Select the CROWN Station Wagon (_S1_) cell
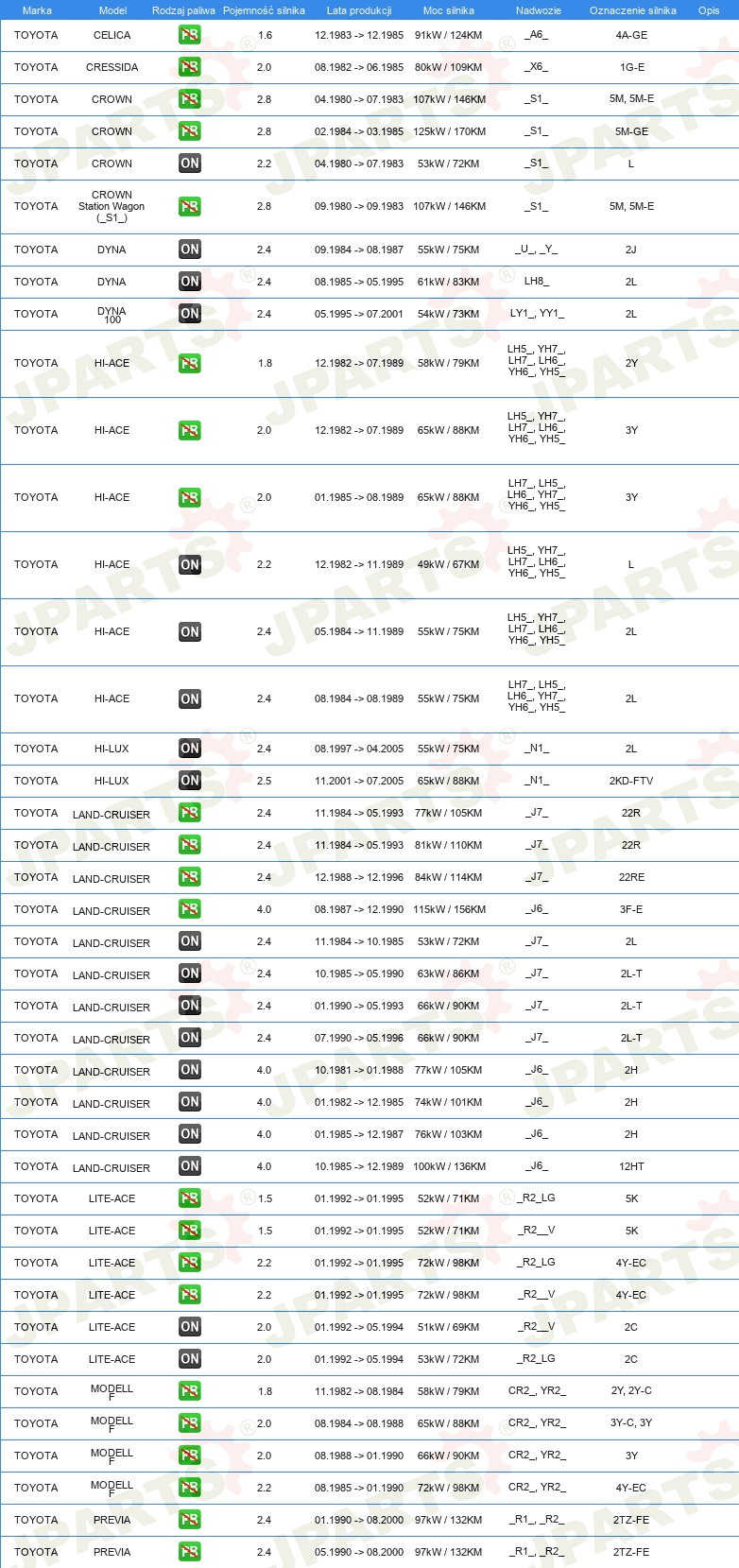This screenshot has width=739, height=1568. point(112,206)
